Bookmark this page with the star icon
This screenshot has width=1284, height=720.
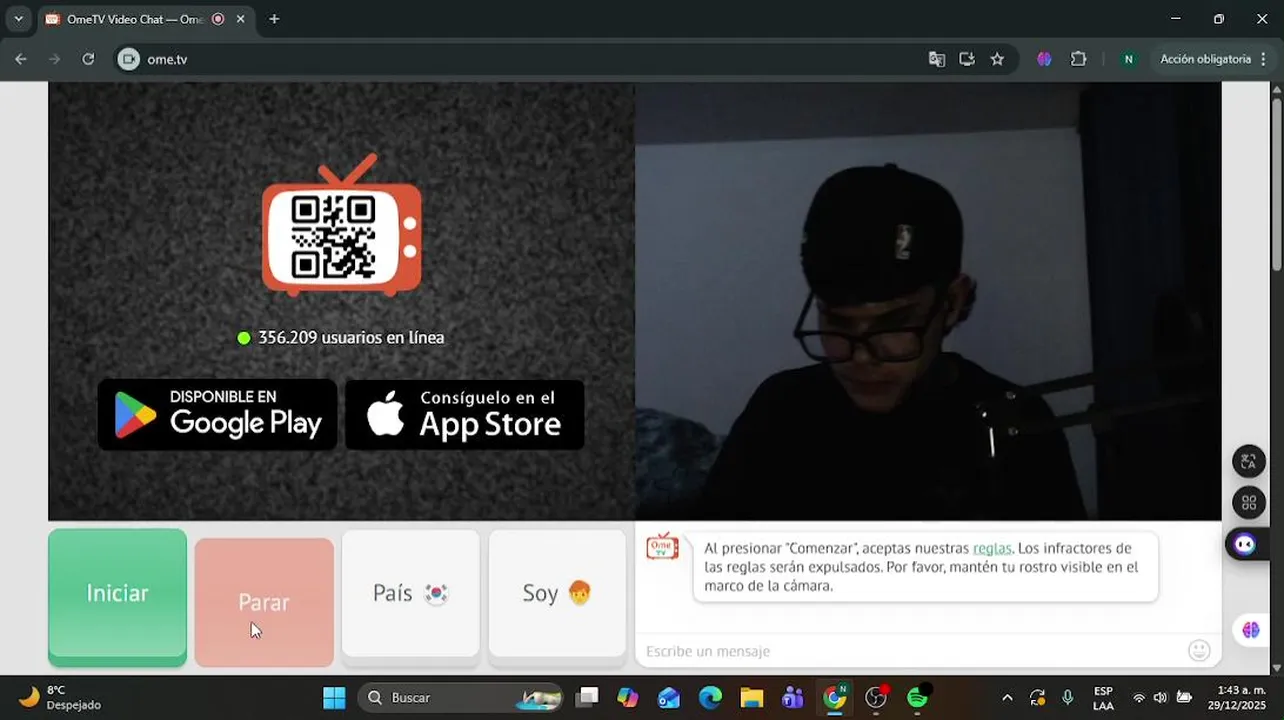(997, 59)
